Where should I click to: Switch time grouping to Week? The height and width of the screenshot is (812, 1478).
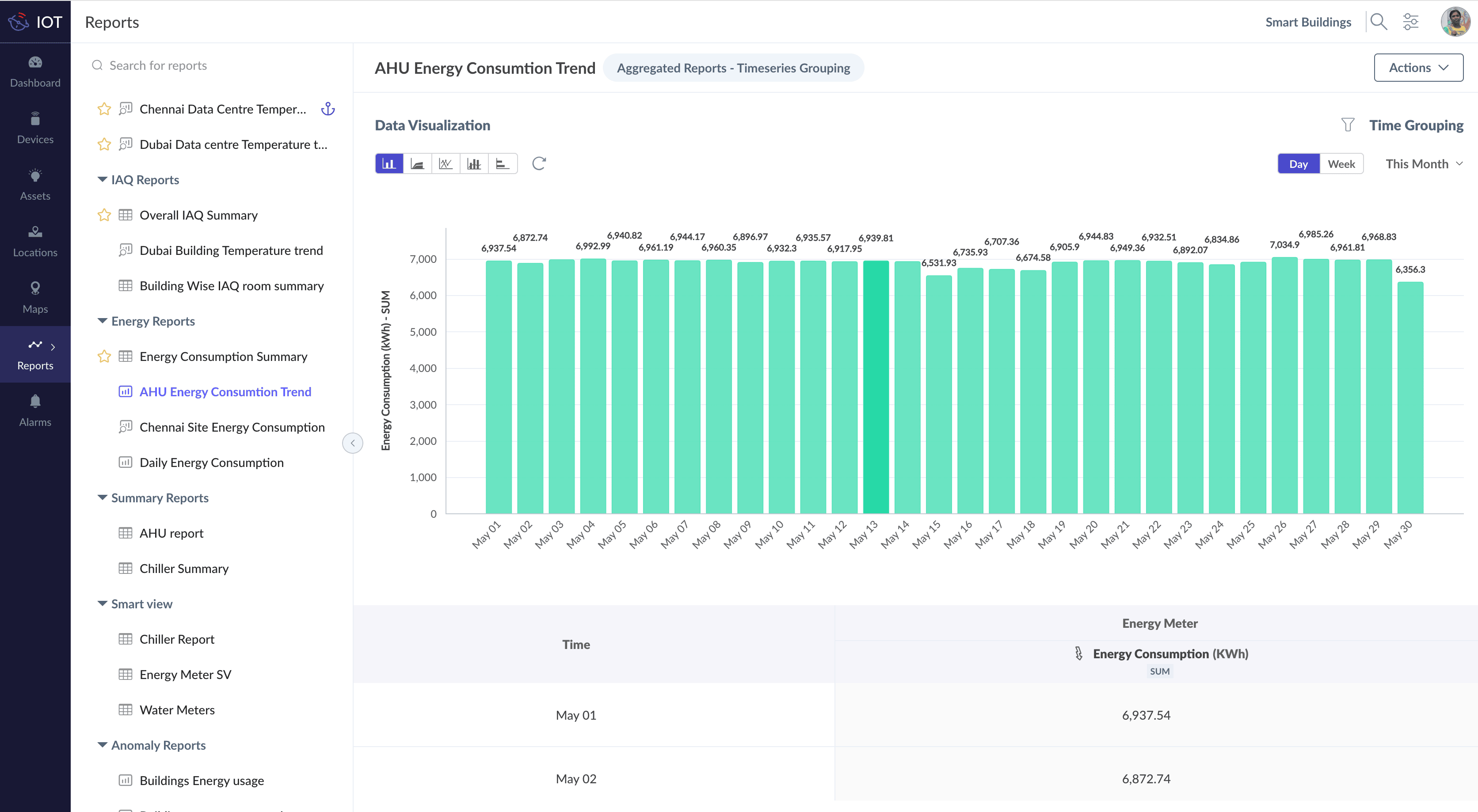point(1341,164)
